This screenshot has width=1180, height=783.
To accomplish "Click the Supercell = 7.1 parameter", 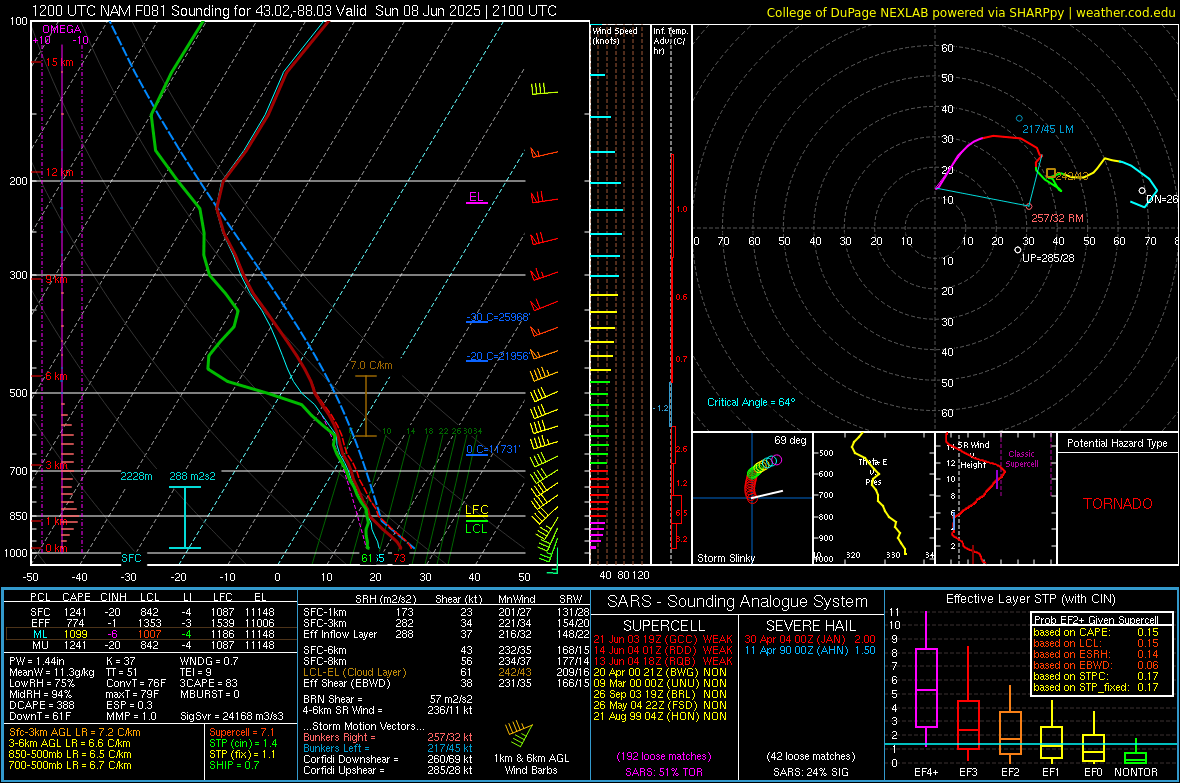I will (242, 733).
